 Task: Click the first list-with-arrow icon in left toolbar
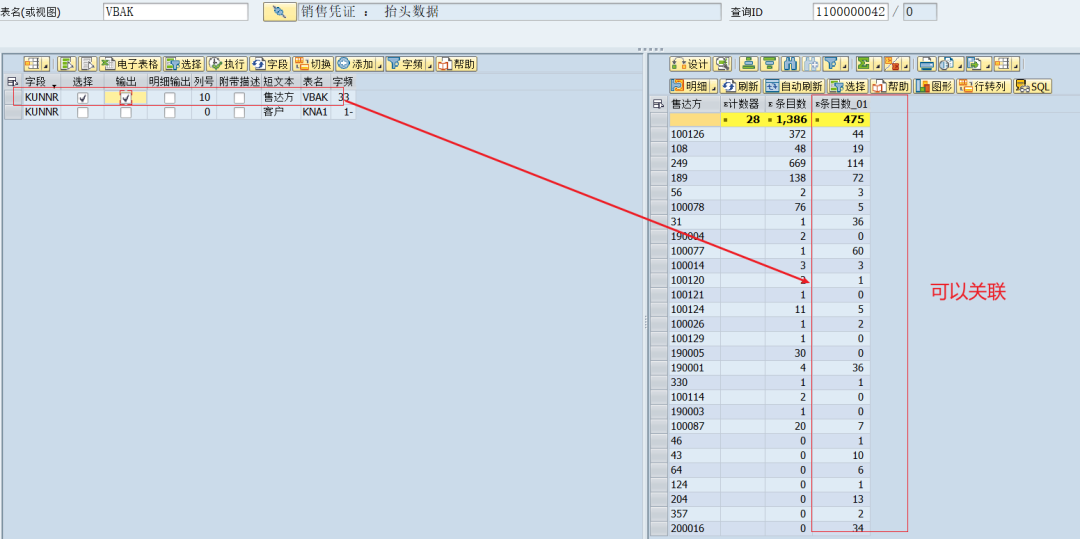pyautogui.click(x=67, y=64)
